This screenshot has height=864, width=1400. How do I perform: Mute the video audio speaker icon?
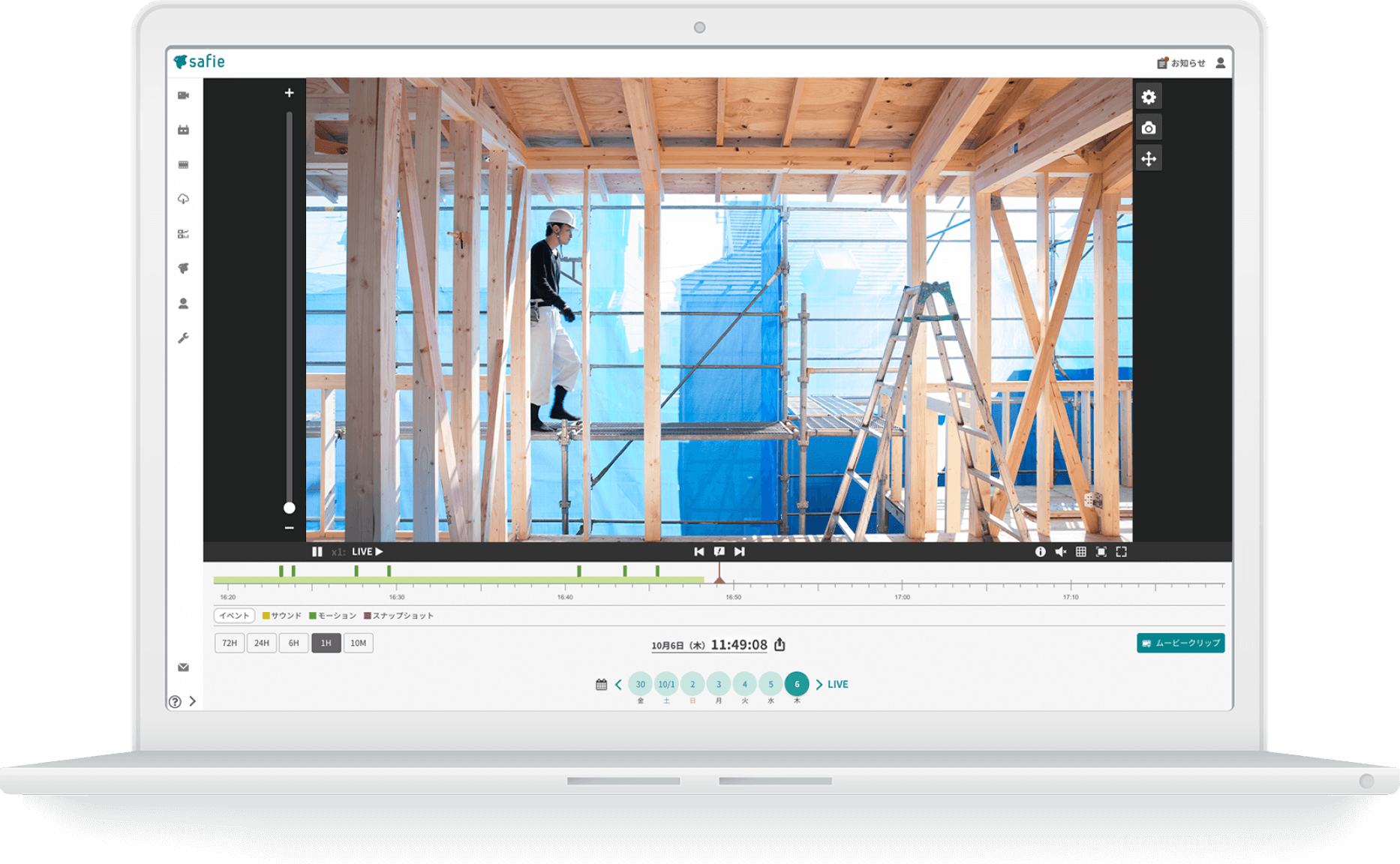[x=1060, y=552]
